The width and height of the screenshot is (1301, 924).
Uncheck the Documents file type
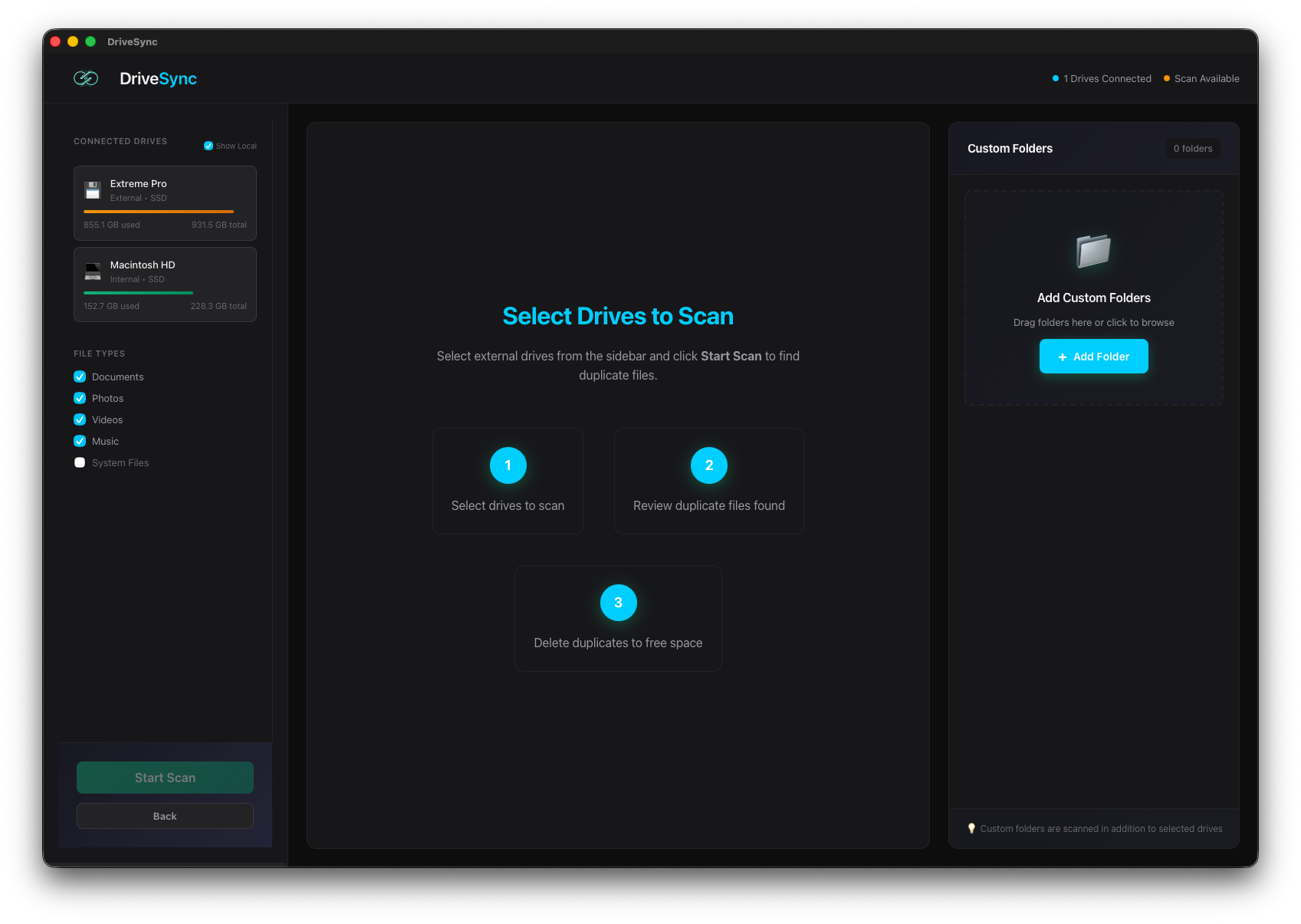point(80,377)
